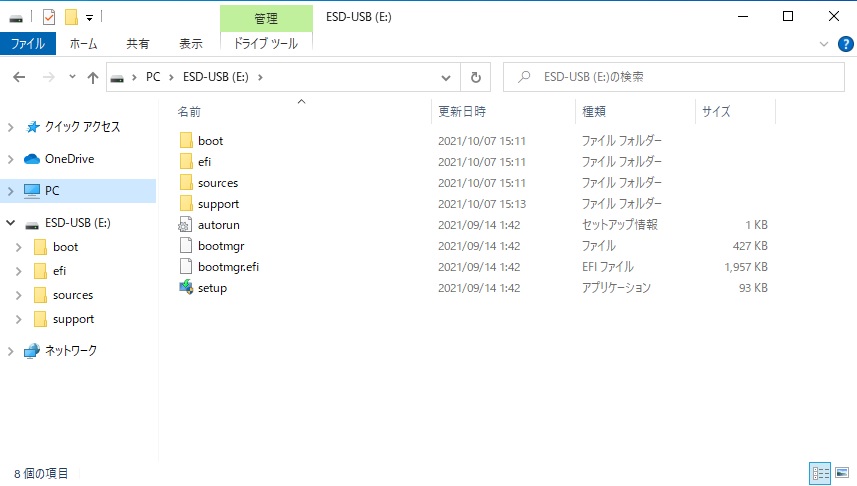Image resolution: width=857 pixels, height=486 pixels.
Task: Click the 8 個の項目 status text
Action: pyautogui.click(x=41, y=473)
